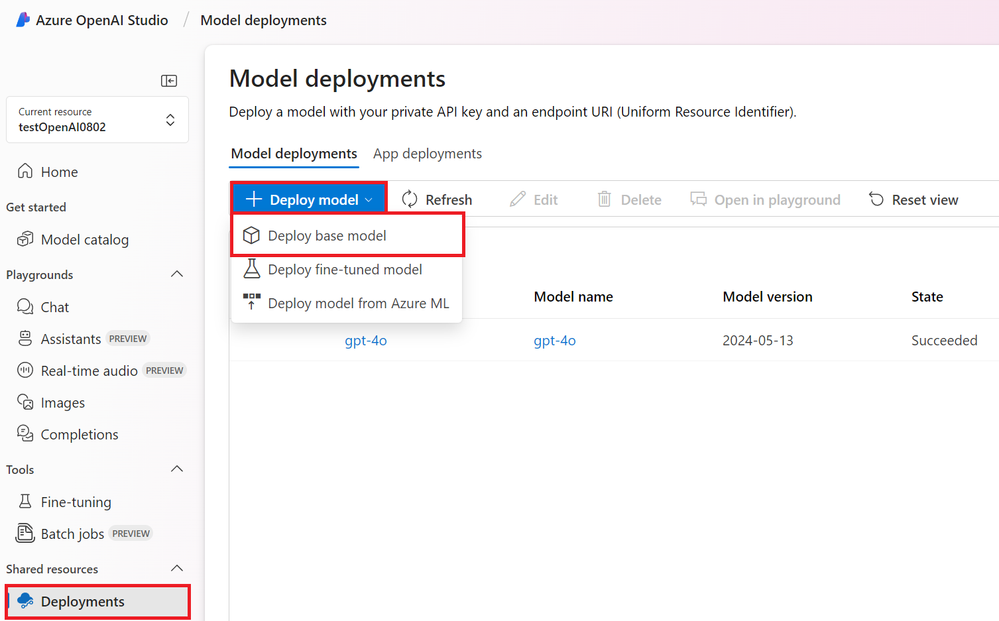
Task: Choose Deploy model from Azure ML
Action: [x=347, y=303]
